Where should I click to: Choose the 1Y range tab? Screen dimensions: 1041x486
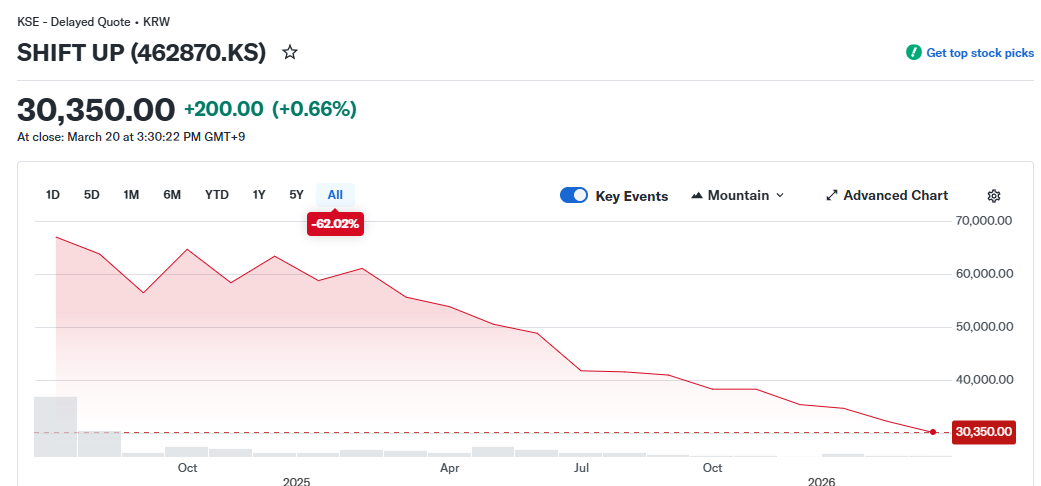pos(259,195)
